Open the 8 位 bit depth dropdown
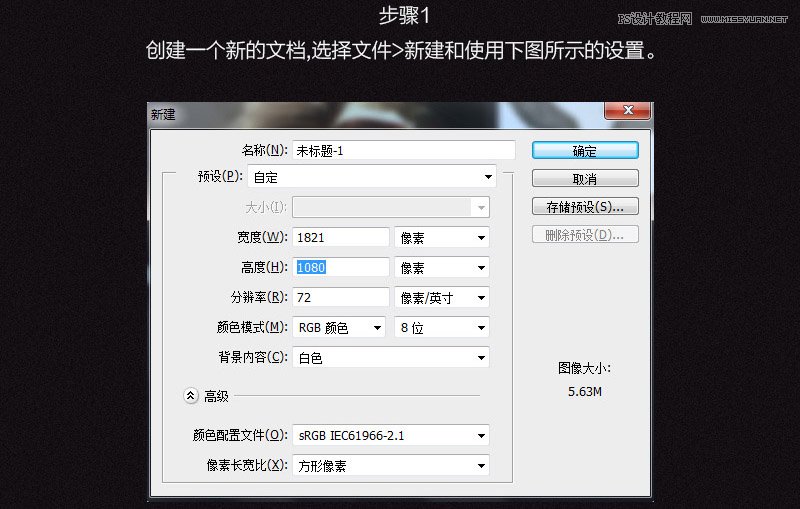Screen dimensions: 800x509 coord(441,328)
